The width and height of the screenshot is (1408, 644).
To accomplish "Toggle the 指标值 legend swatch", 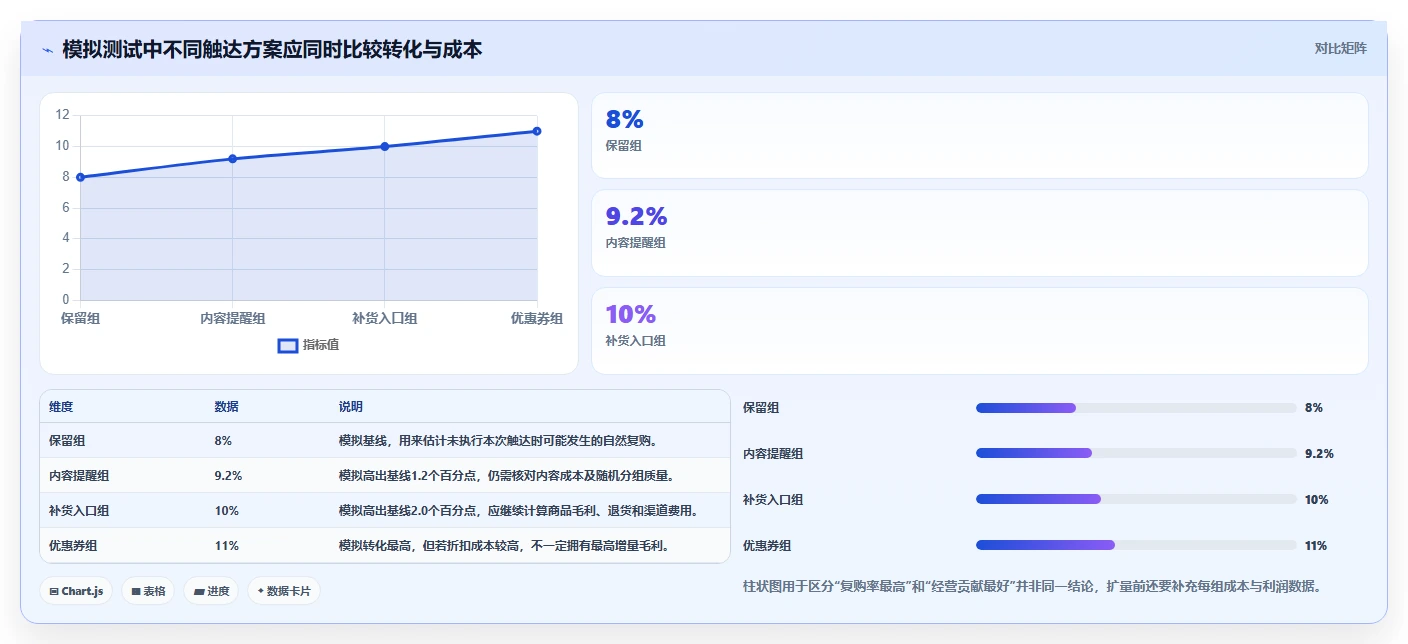I will point(288,345).
